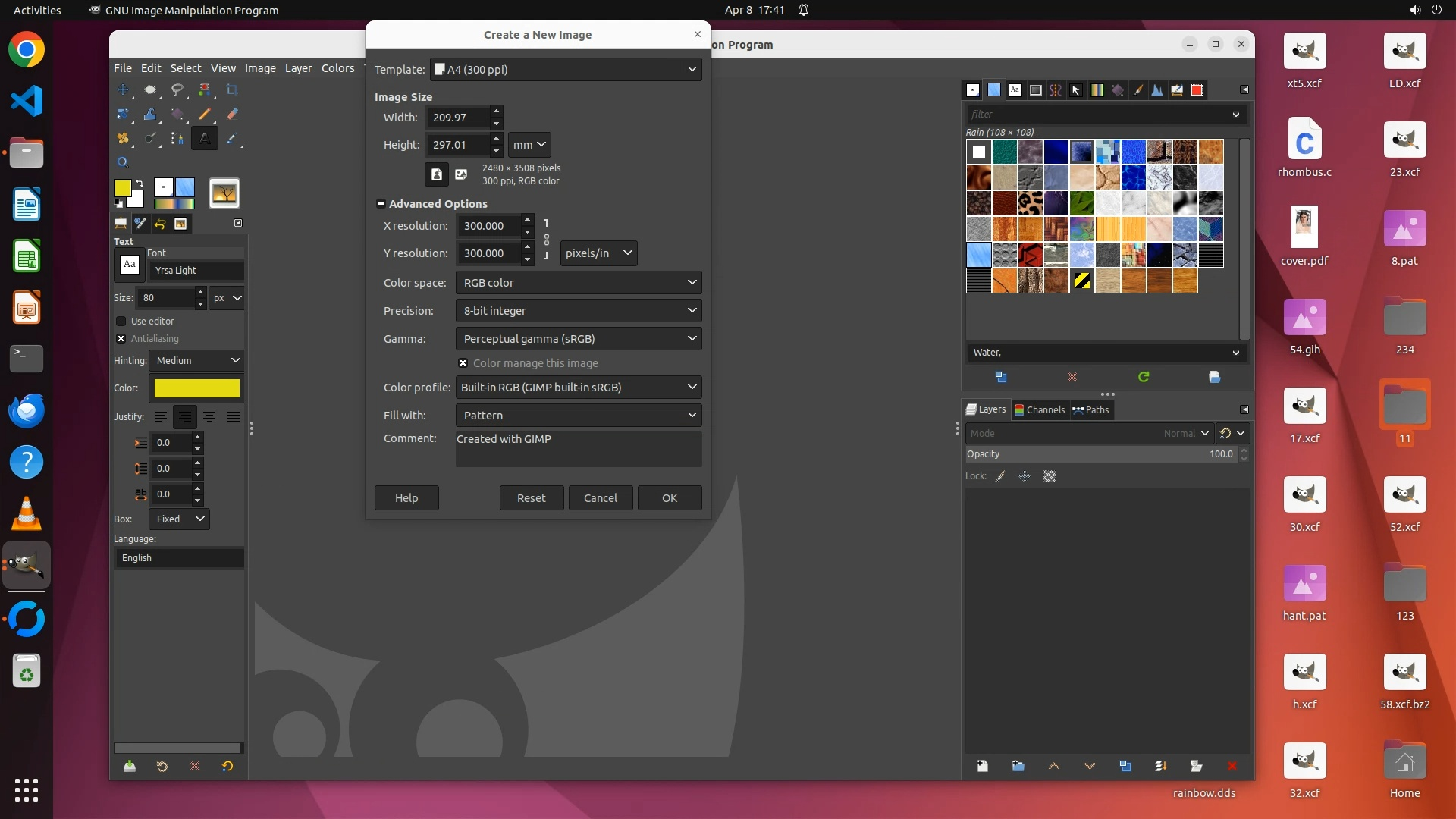The height and width of the screenshot is (819, 1456).
Task: Click the Reset button
Action: click(x=531, y=498)
